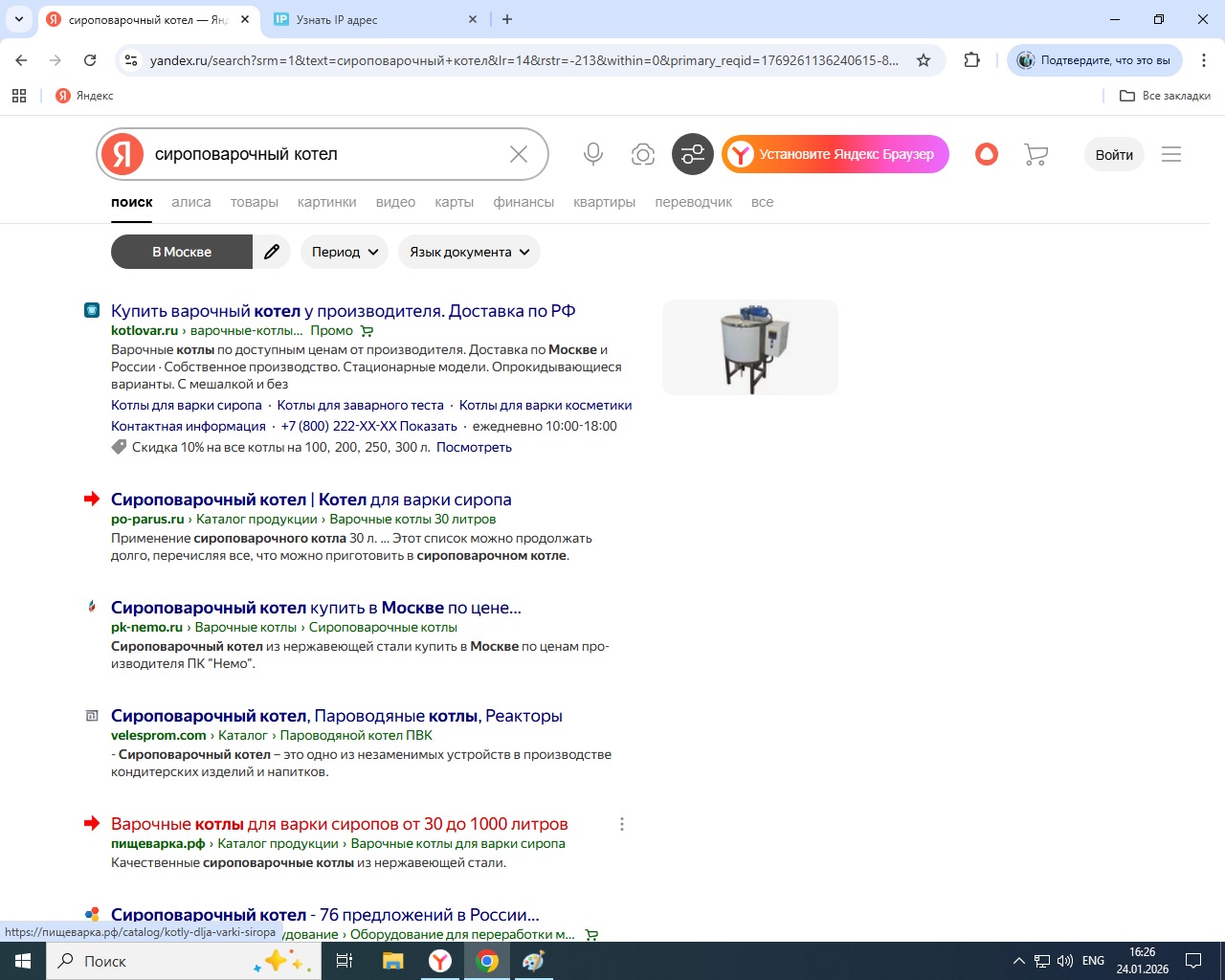Open Chrome three-dot menu
Image resolution: width=1225 pixels, height=980 pixels.
(1204, 60)
